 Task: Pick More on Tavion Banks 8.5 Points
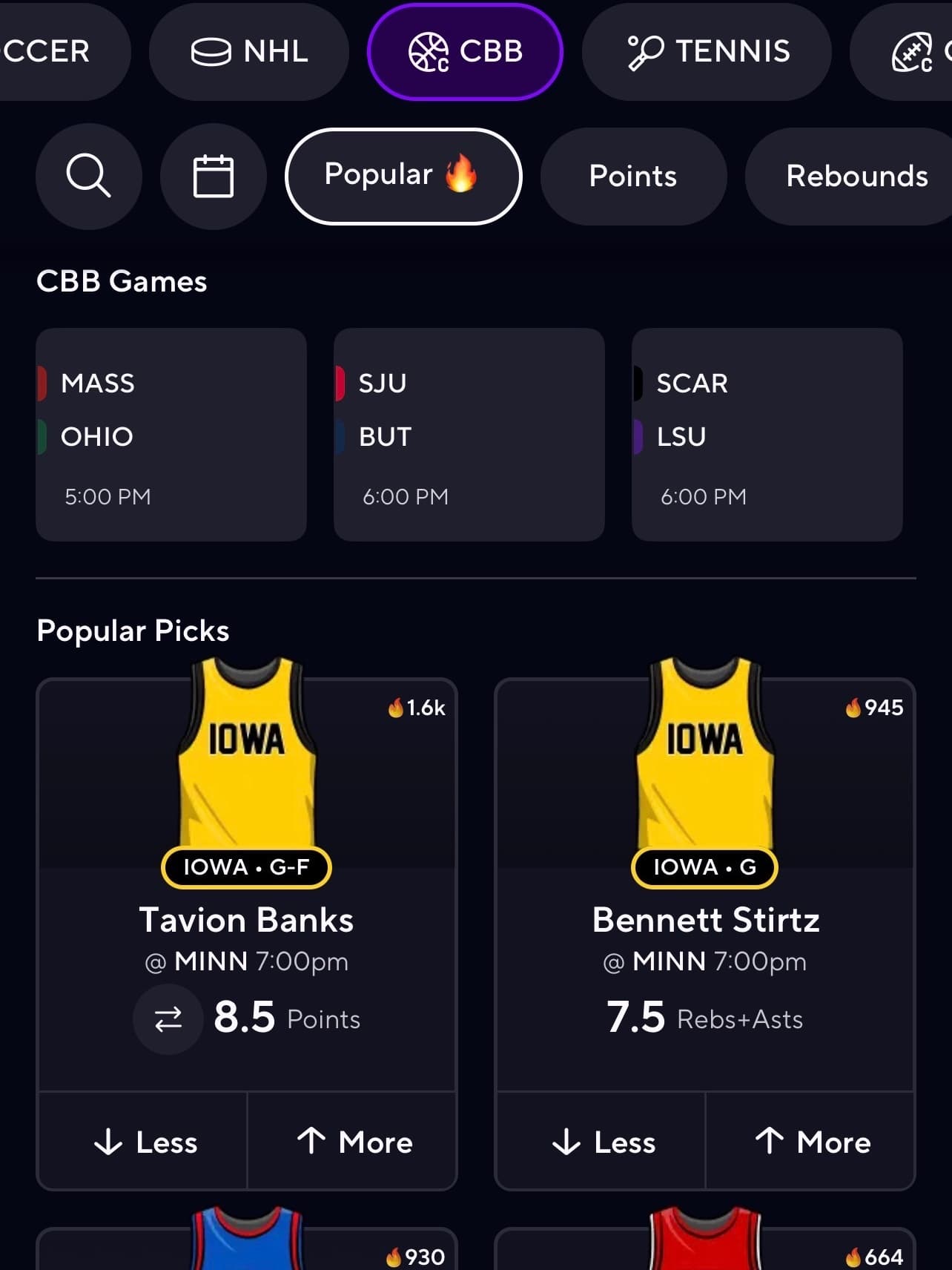(353, 1142)
